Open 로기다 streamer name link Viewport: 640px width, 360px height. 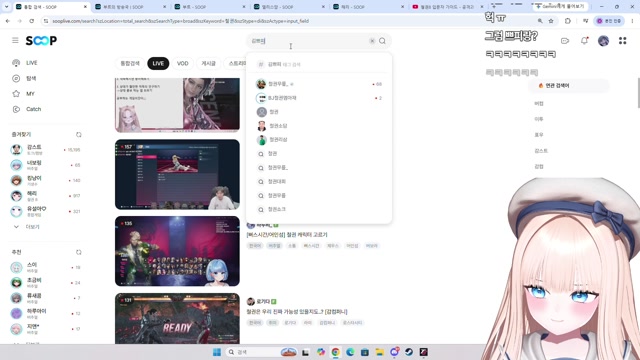[263, 302]
